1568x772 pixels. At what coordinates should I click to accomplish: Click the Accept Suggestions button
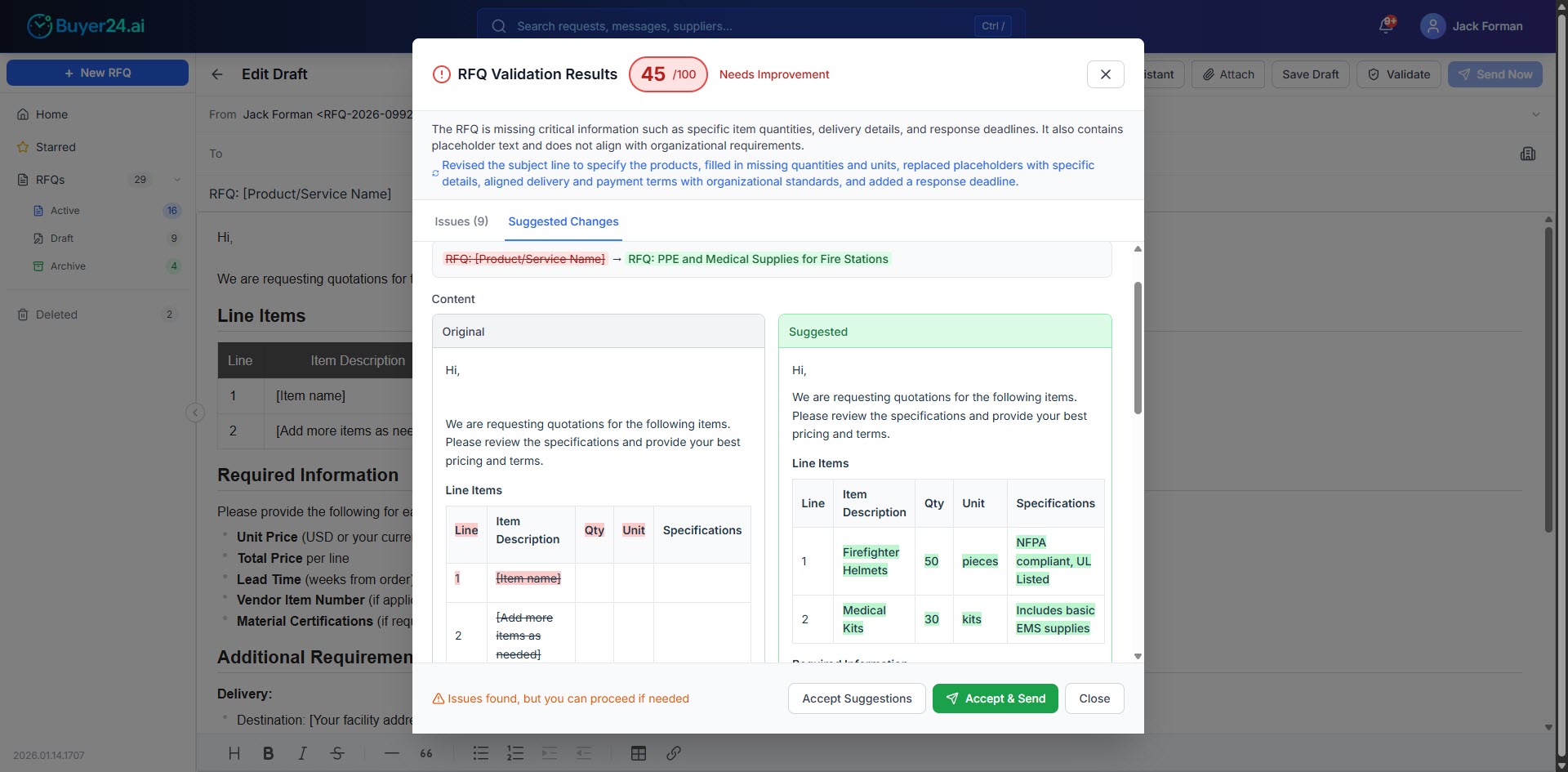856,698
